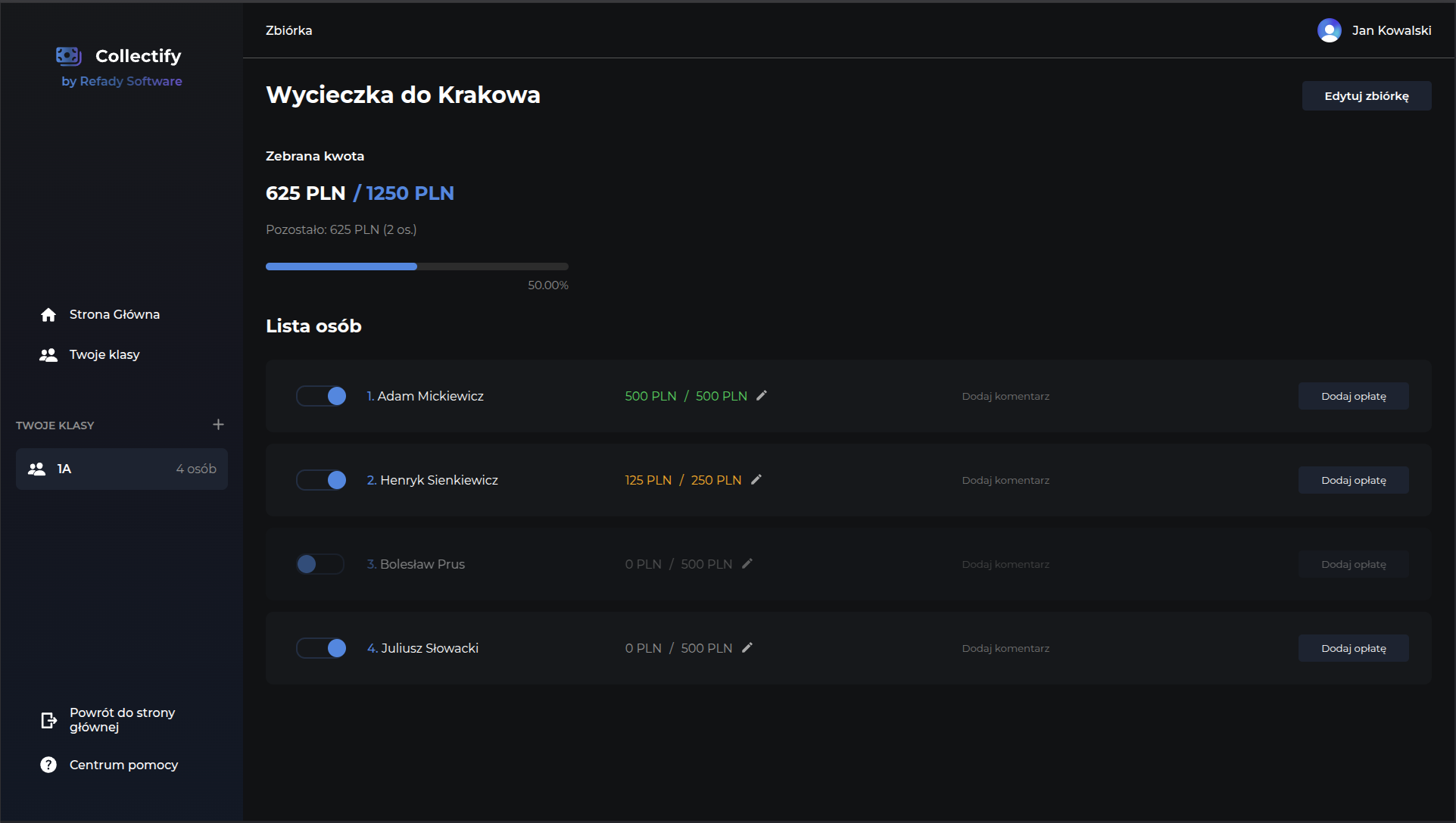
Task: Edit Henryk Sienkiewicz amount via pencil icon
Action: pos(756,479)
